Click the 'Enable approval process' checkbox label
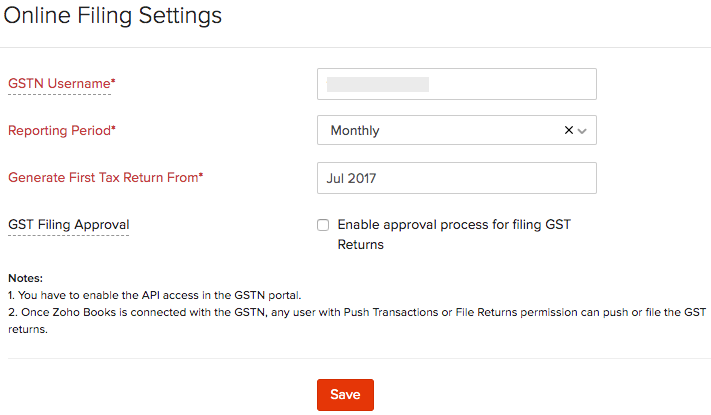This screenshot has width=711, height=415. tap(453, 225)
